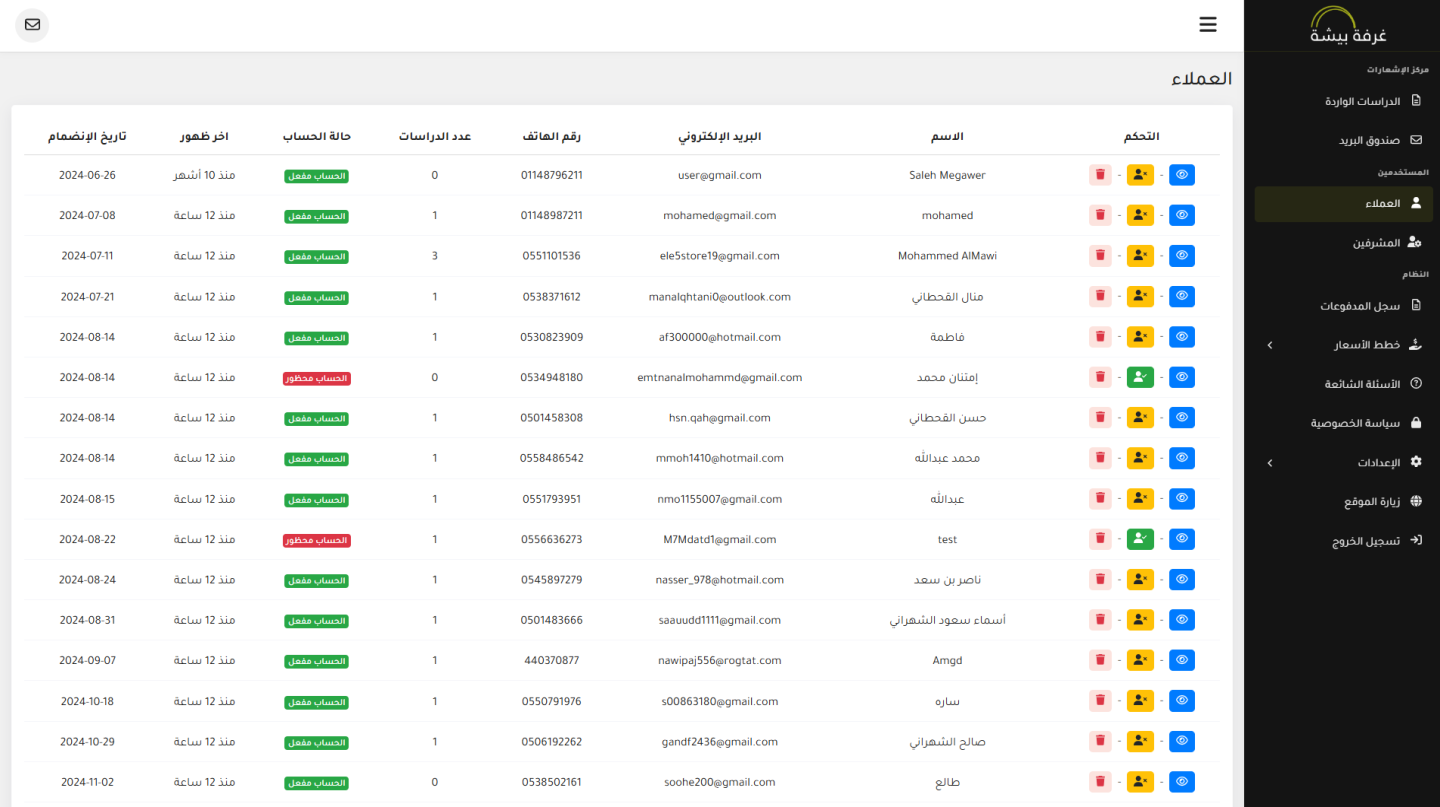
Task: View details of customer mohamed
Action: click(x=1182, y=215)
